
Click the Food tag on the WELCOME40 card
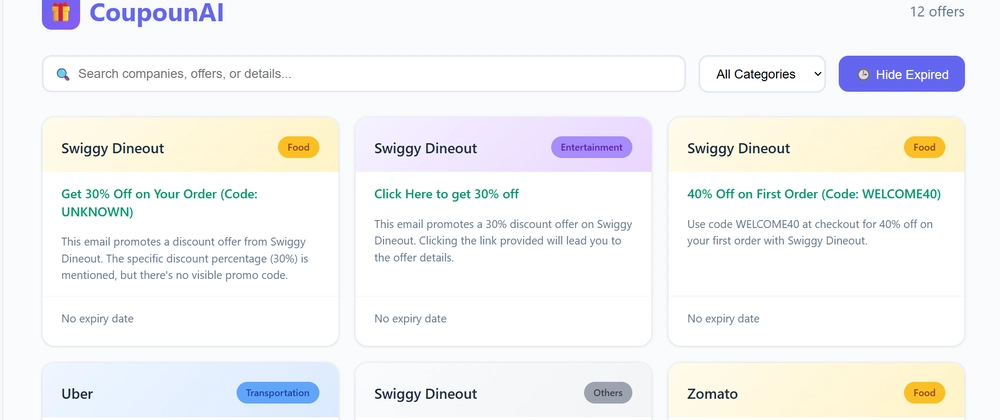[924, 147]
